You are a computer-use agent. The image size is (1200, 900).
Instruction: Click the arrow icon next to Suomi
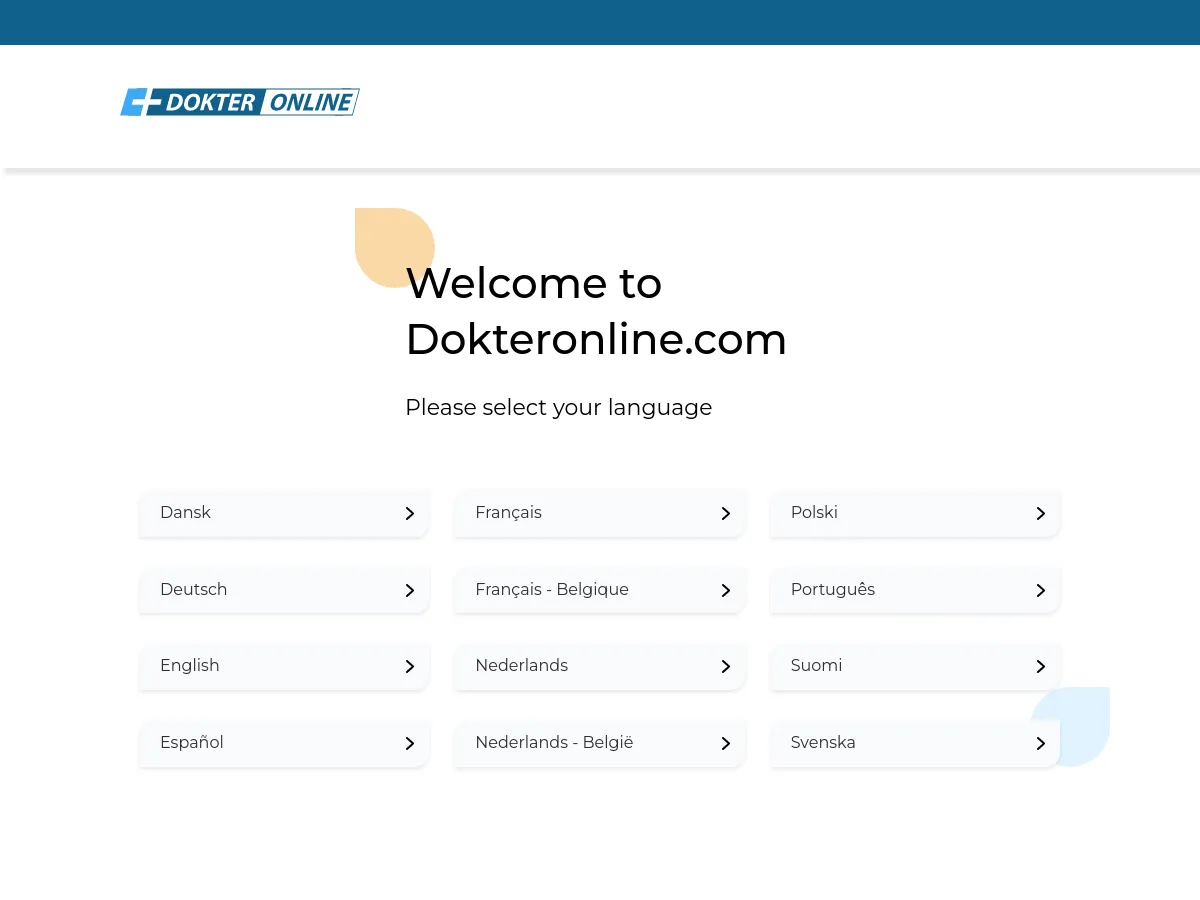tap(1040, 666)
